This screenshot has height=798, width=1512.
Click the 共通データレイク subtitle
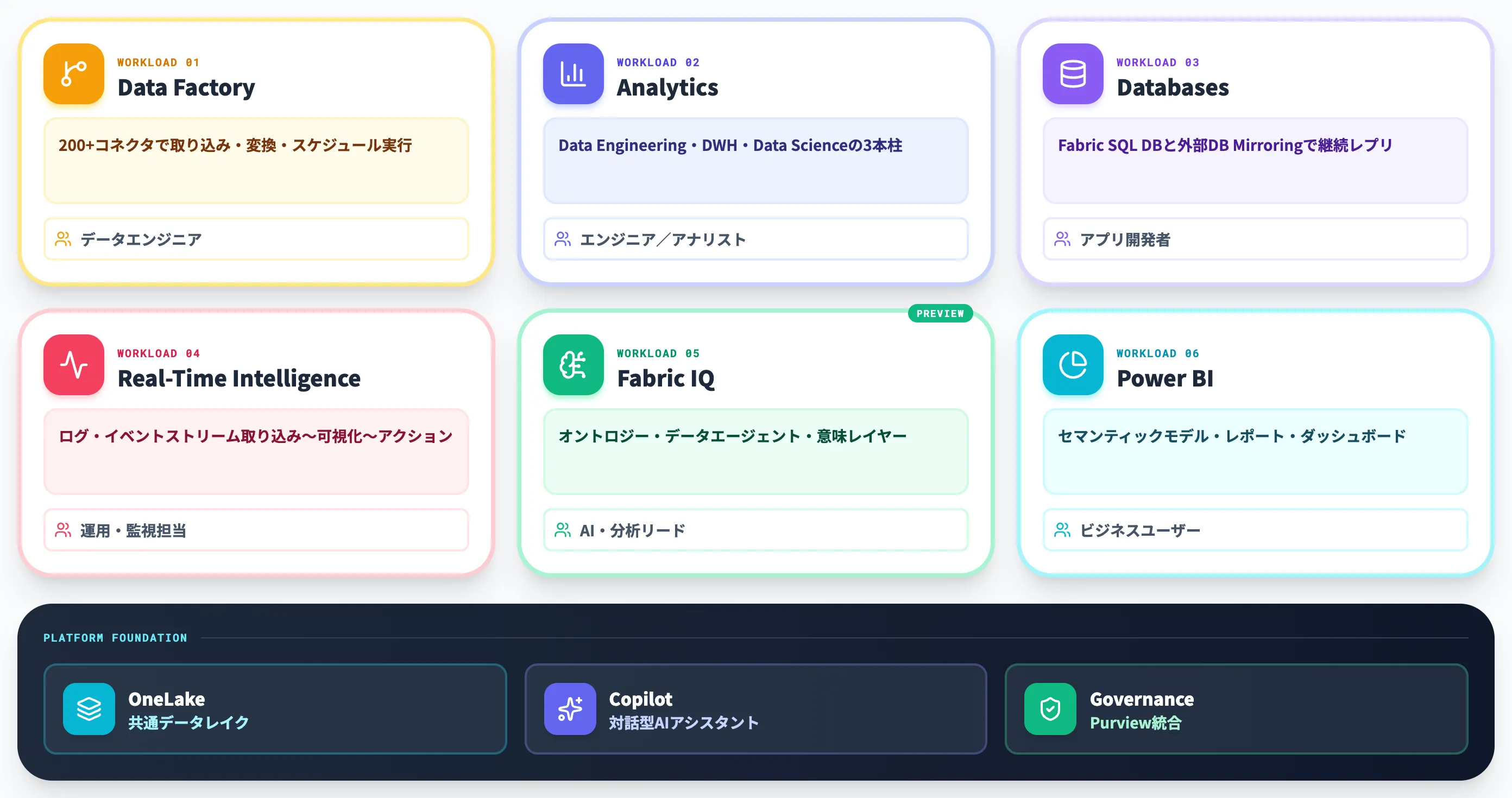(188, 723)
